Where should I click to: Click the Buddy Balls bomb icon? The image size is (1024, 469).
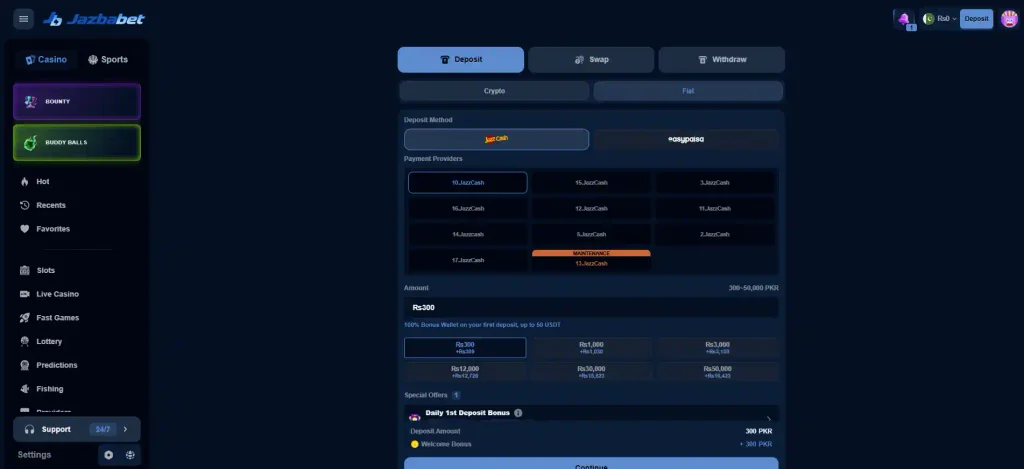[30, 142]
